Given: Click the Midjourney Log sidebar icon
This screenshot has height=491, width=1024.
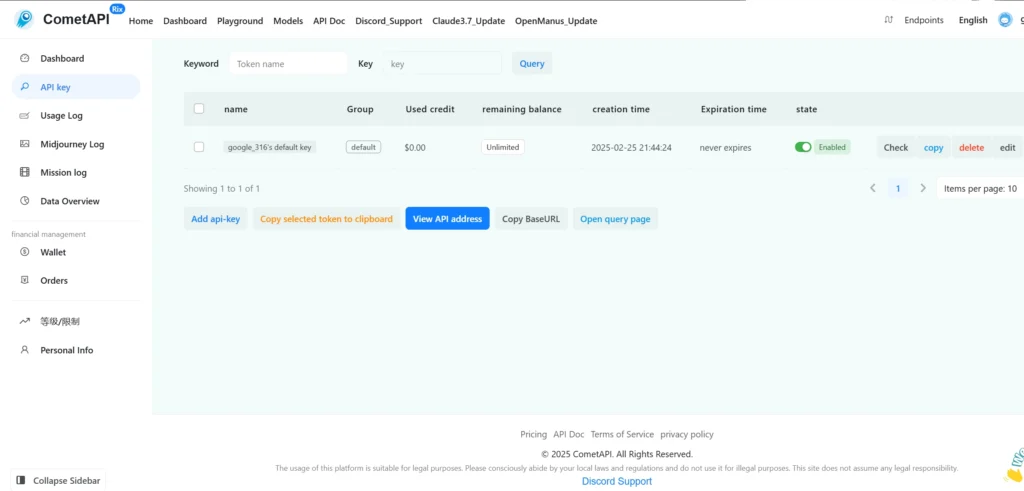Looking at the screenshot, I should 25,144.
